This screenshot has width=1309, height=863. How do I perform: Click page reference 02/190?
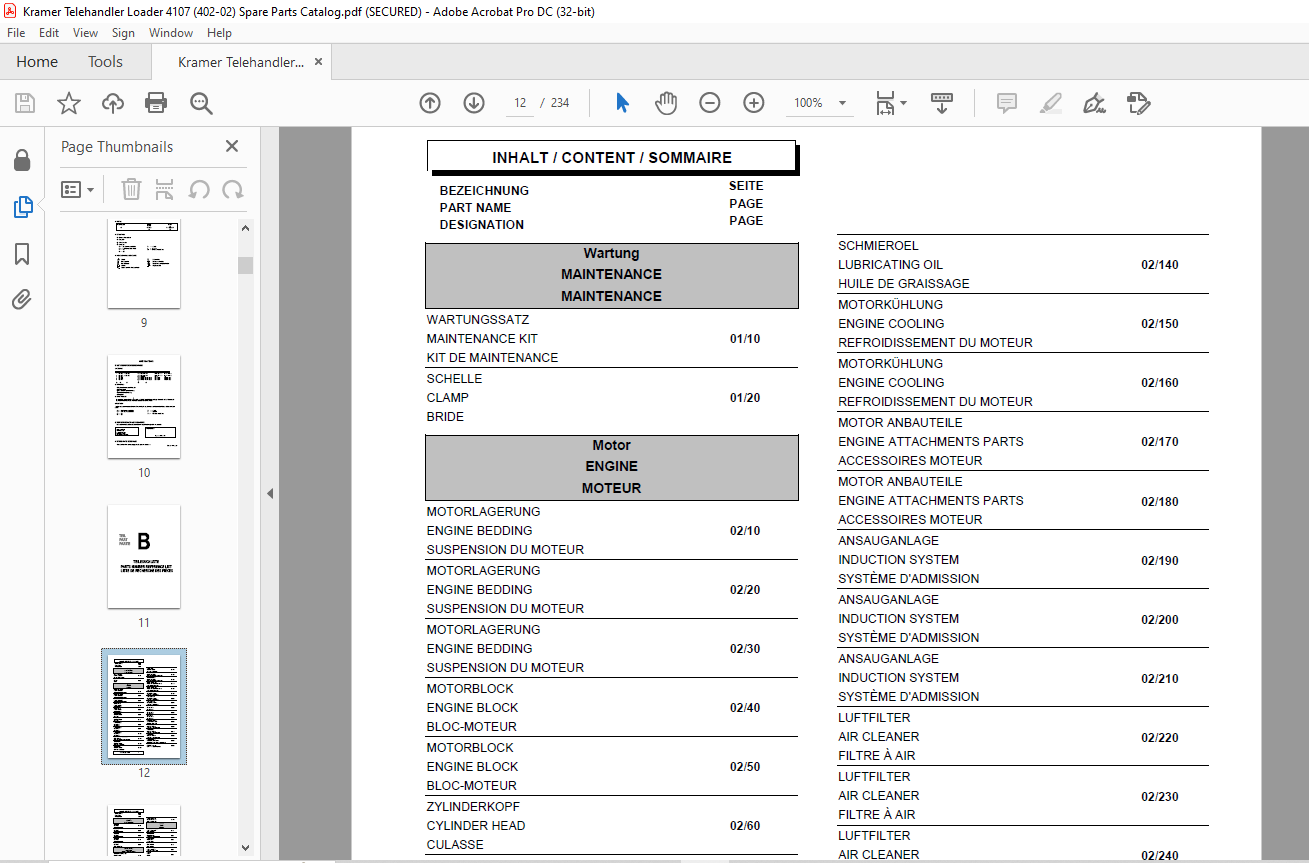(x=1160, y=561)
